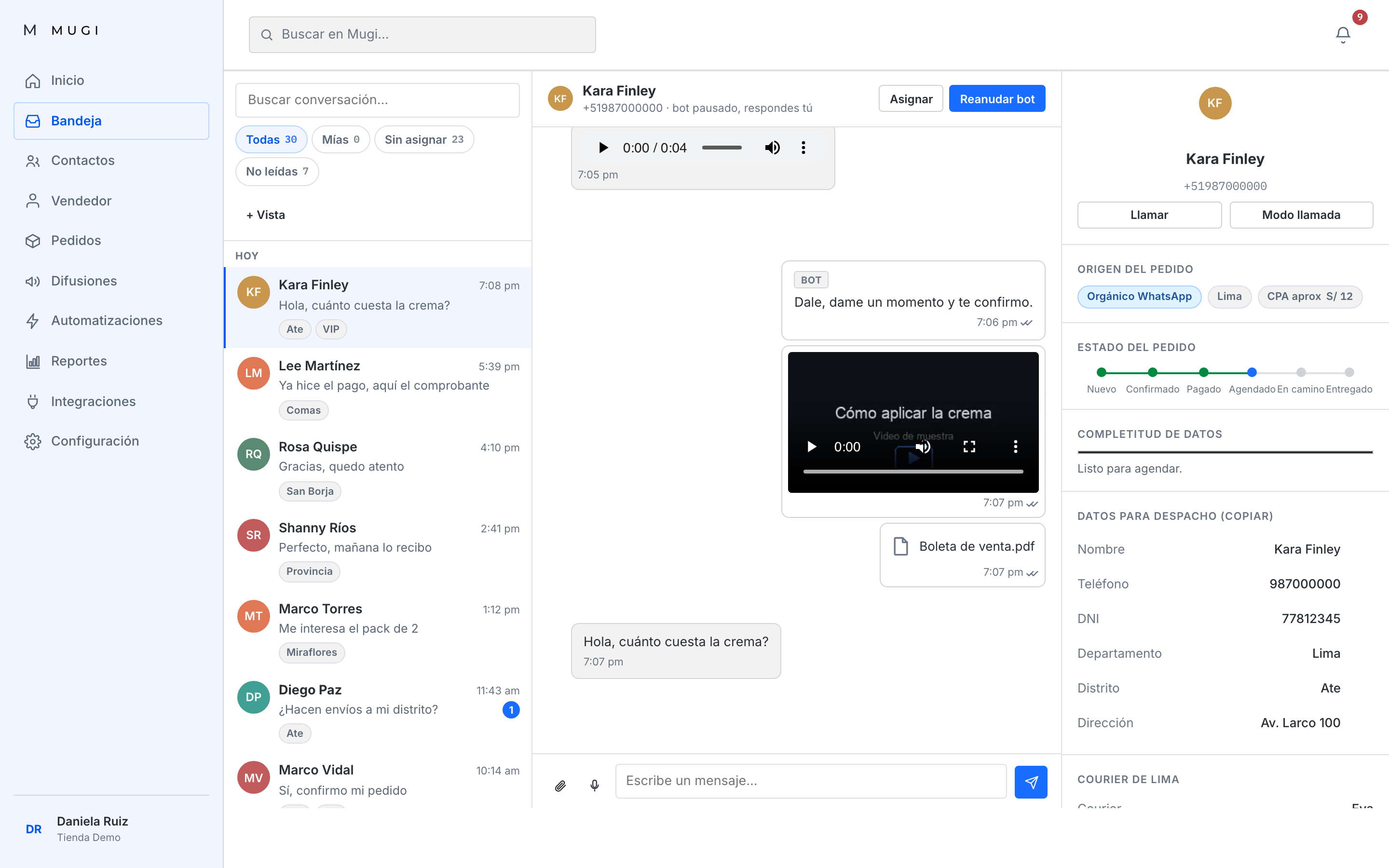
Task: Click the Asignar button
Action: (x=911, y=99)
